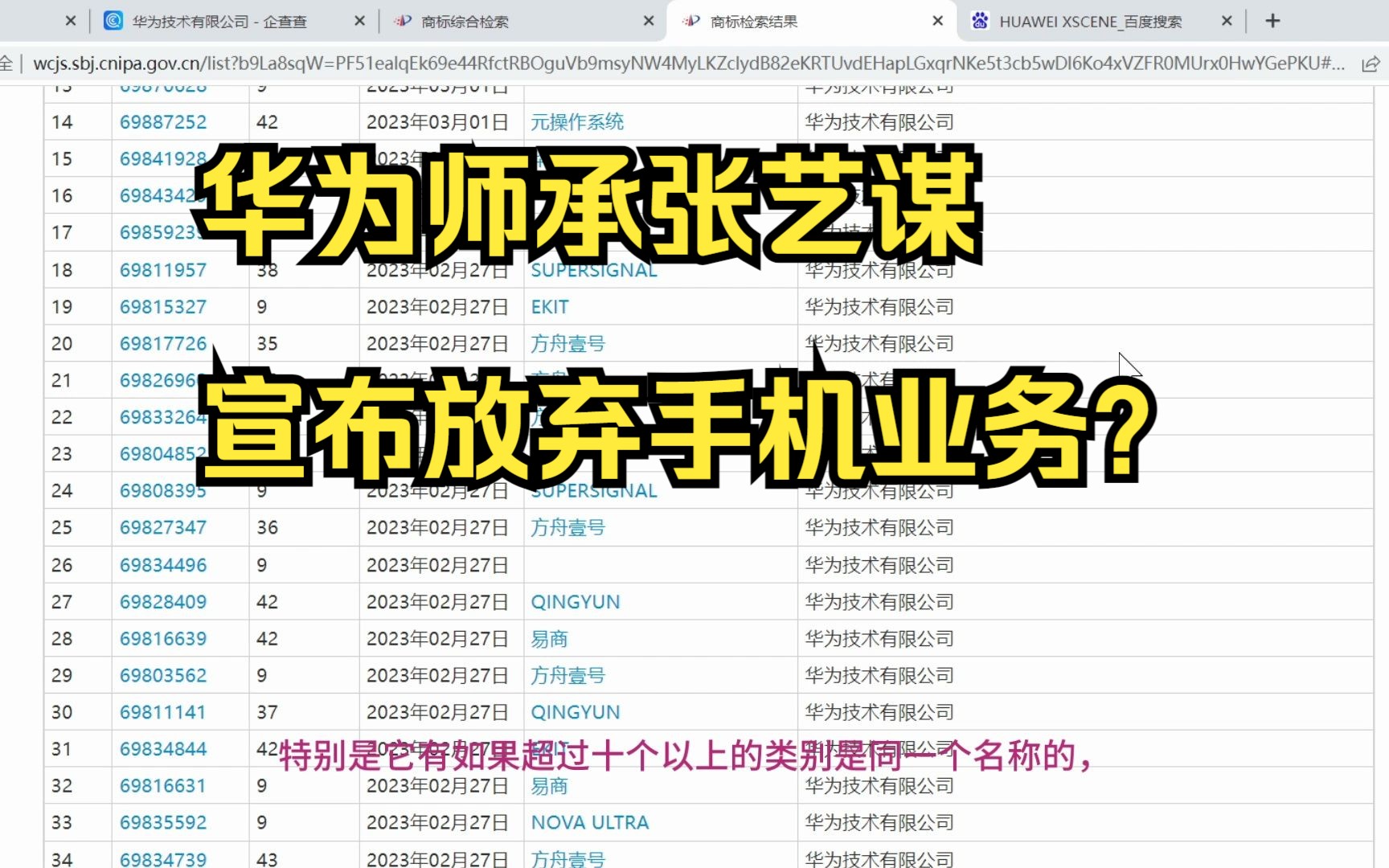The width and height of the screenshot is (1389, 868).
Task: Open 方舟壹号 trademark in row 29
Action: pyautogui.click(x=567, y=676)
